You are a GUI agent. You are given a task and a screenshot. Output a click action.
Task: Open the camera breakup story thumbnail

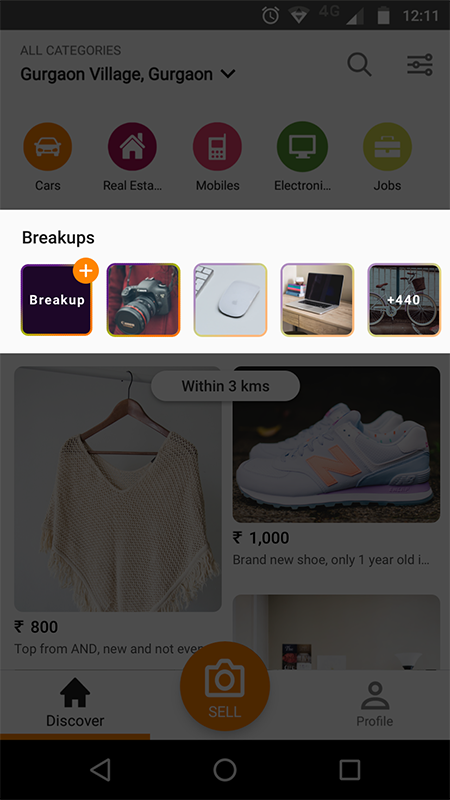tap(143, 300)
